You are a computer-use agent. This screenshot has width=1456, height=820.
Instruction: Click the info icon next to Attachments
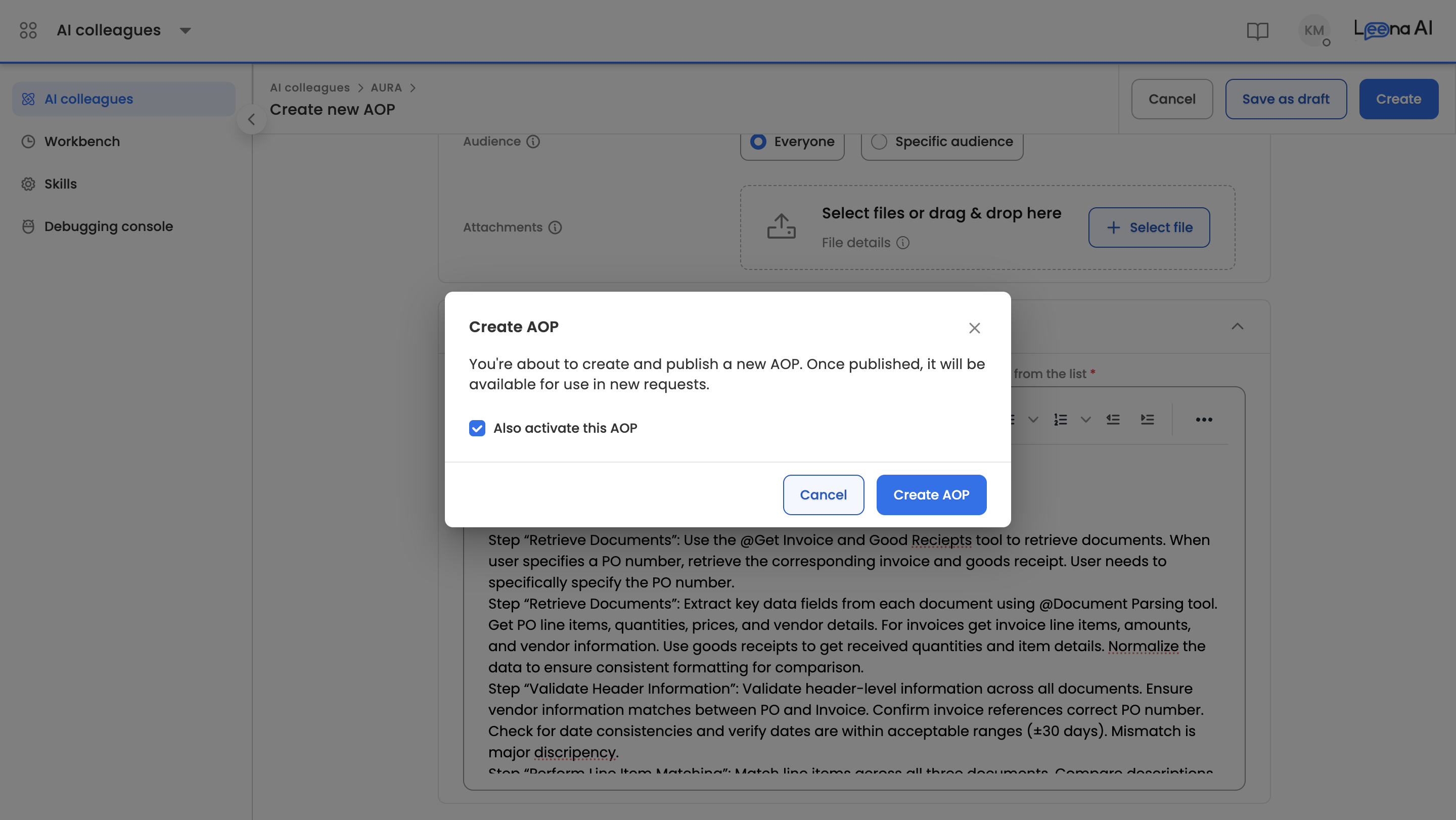pos(555,227)
